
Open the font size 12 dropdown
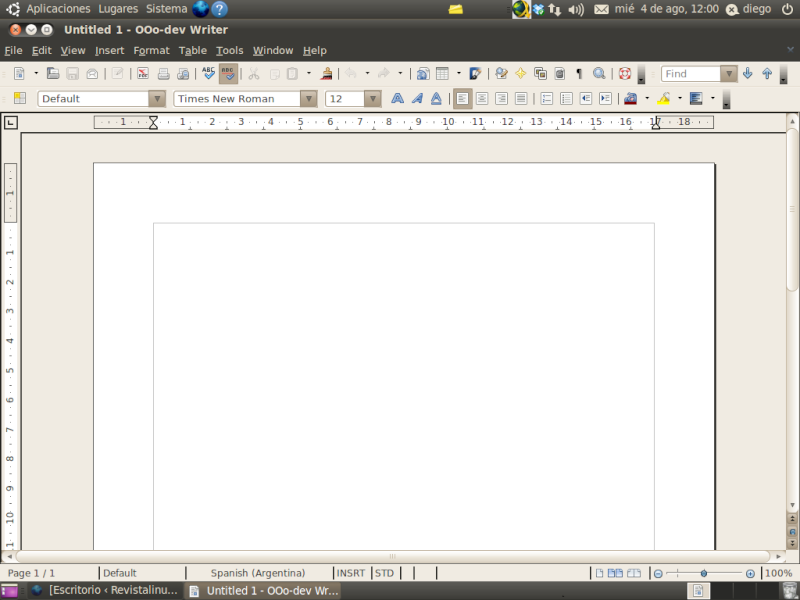[373, 99]
